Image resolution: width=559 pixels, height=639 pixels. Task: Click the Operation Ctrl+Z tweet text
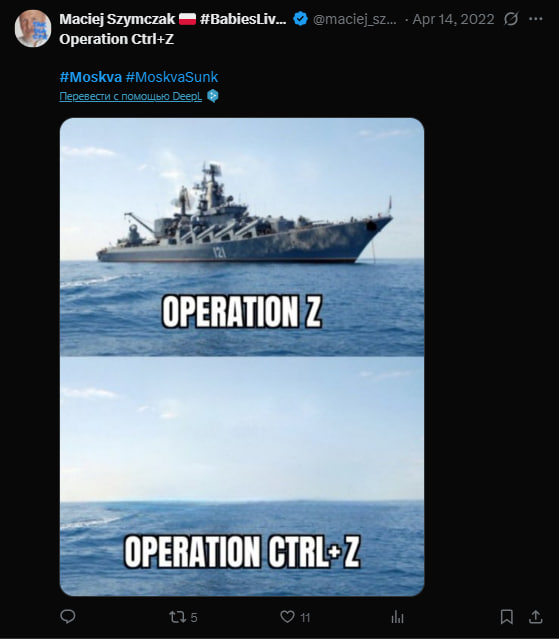click(117, 39)
